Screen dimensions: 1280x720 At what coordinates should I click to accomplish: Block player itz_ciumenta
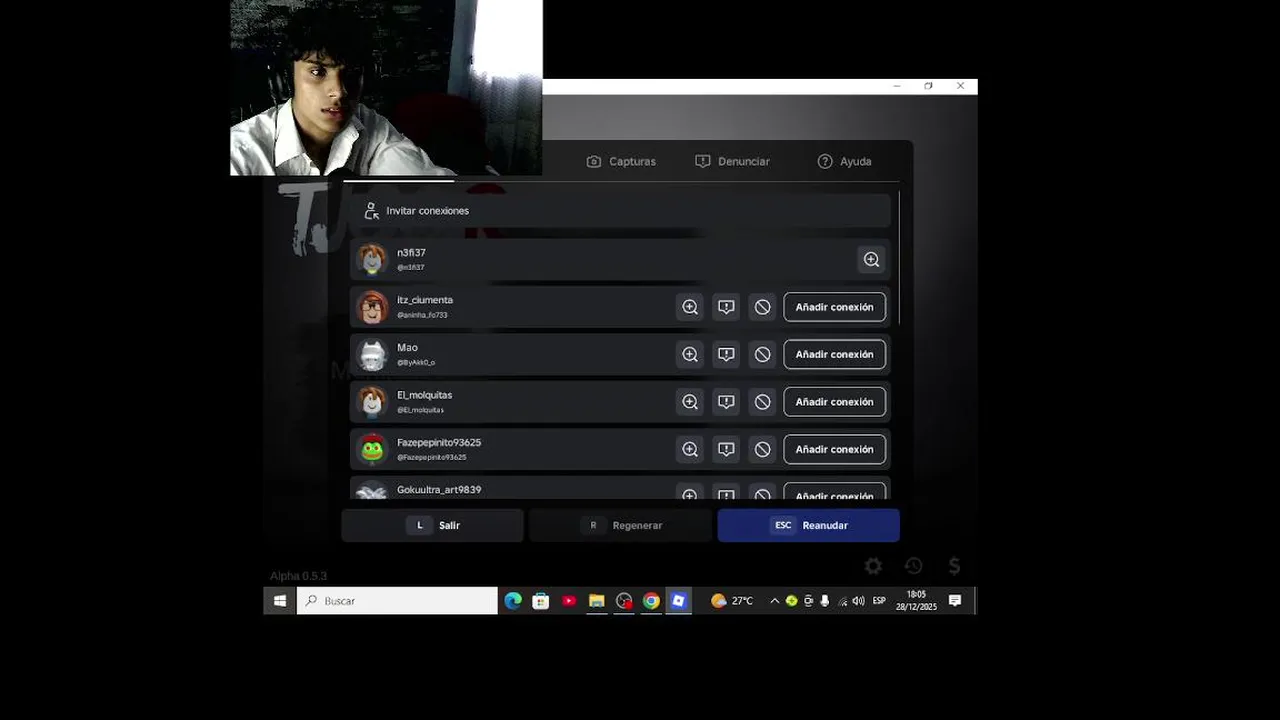762,307
